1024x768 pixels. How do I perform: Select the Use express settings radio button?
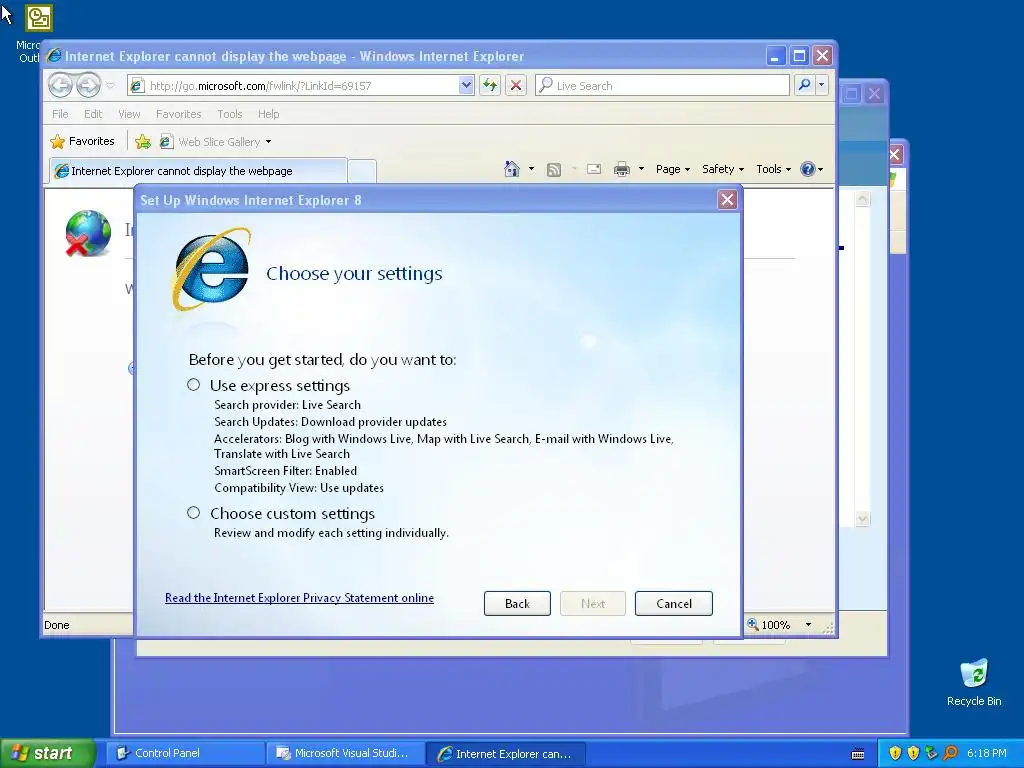193,385
